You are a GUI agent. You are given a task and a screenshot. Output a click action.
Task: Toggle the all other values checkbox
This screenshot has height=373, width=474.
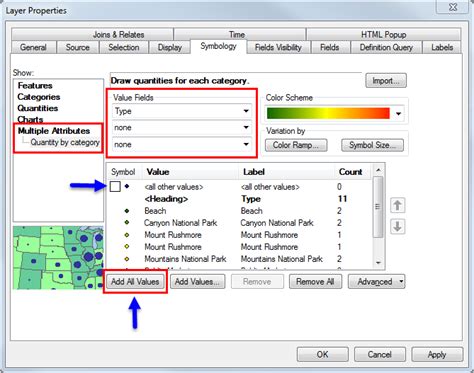tap(115, 186)
